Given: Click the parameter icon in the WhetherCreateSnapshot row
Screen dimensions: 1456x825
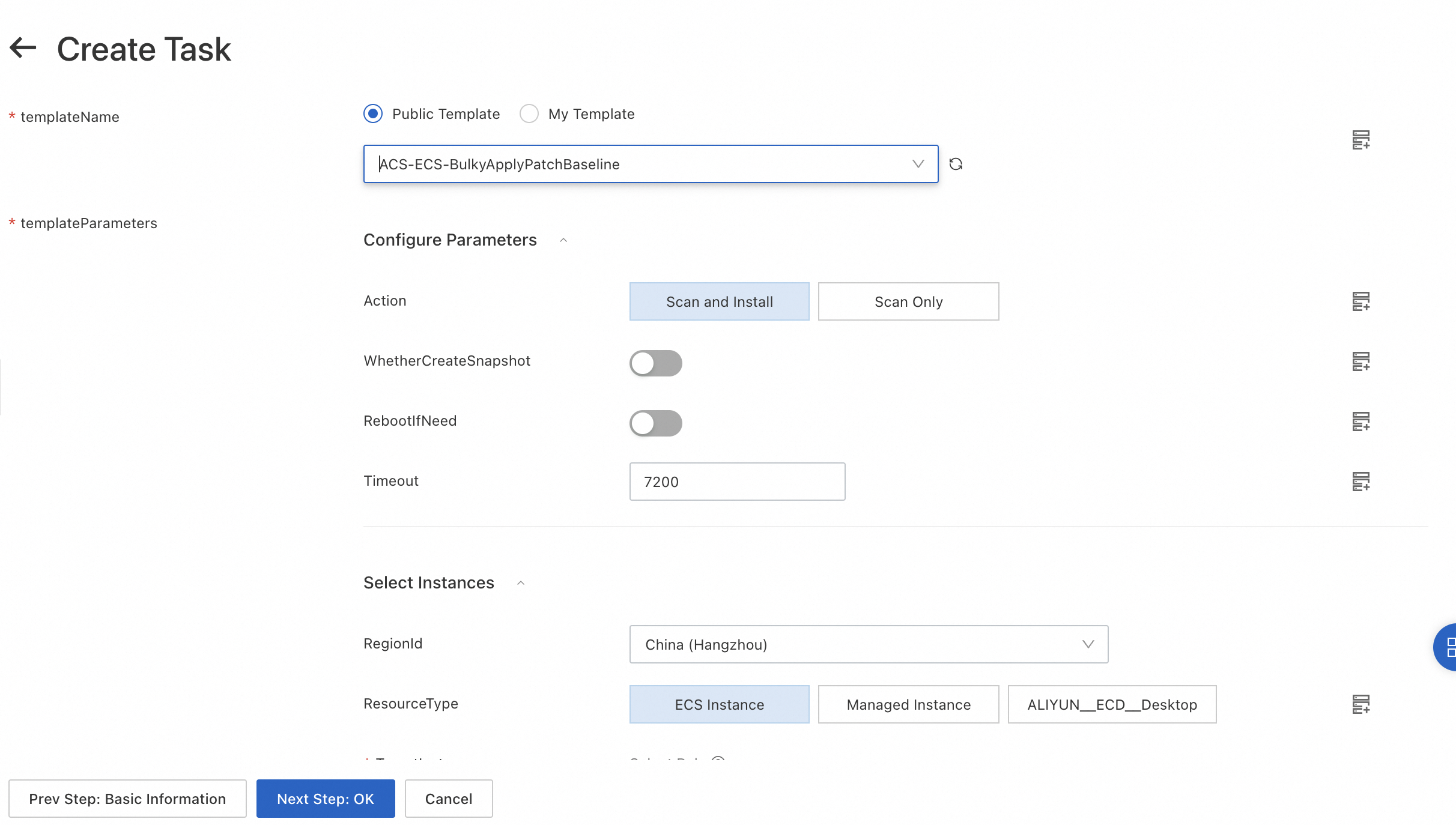Looking at the screenshot, I should click(1360, 361).
